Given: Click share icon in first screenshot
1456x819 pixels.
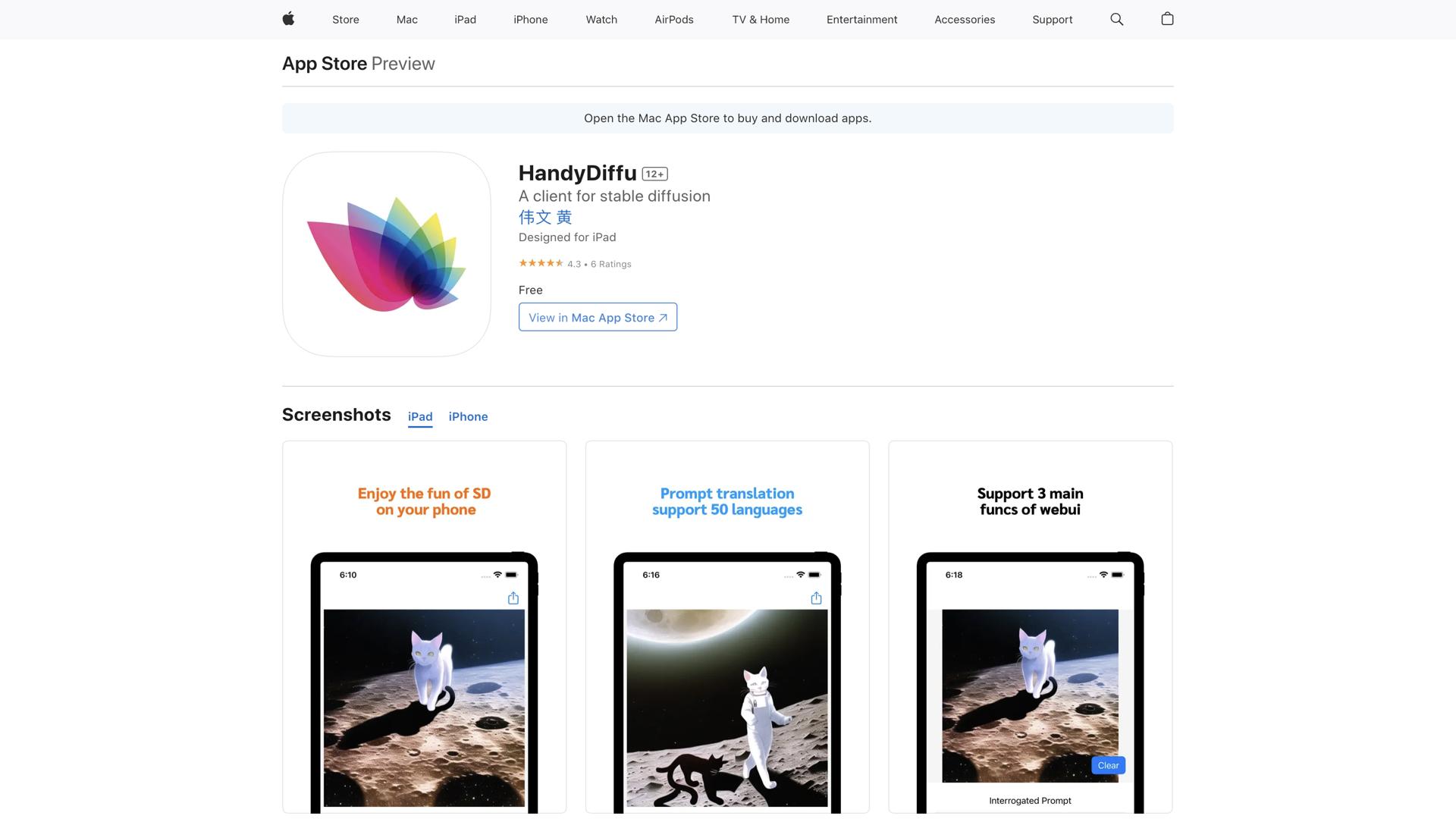Looking at the screenshot, I should coord(513,598).
